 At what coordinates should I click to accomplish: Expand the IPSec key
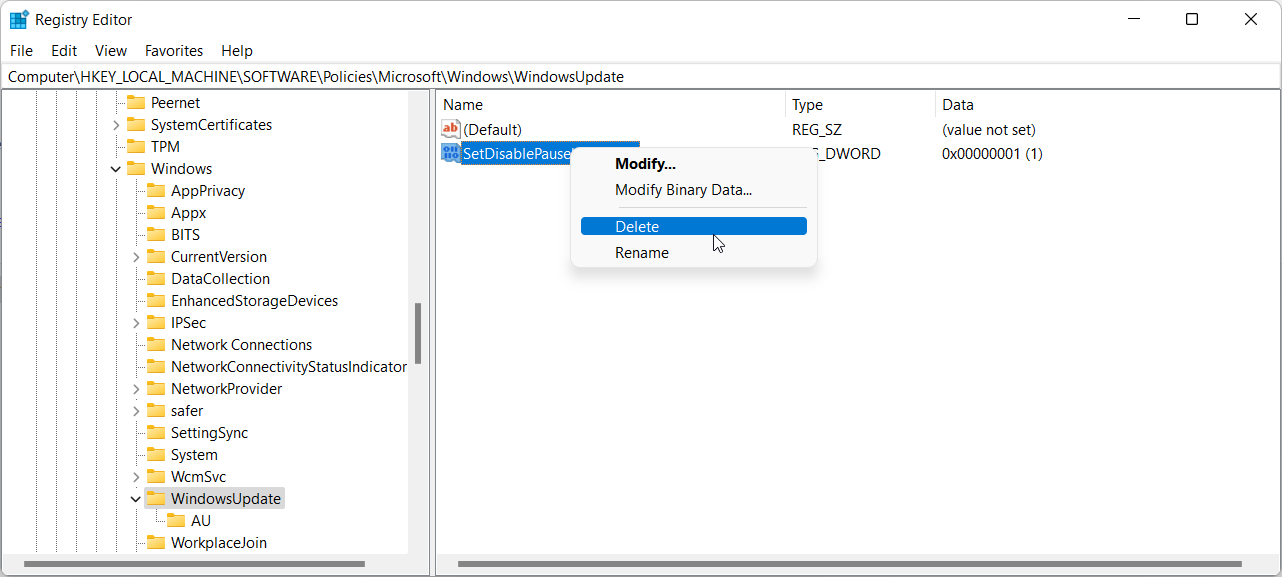pyautogui.click(x=136, y=322)
